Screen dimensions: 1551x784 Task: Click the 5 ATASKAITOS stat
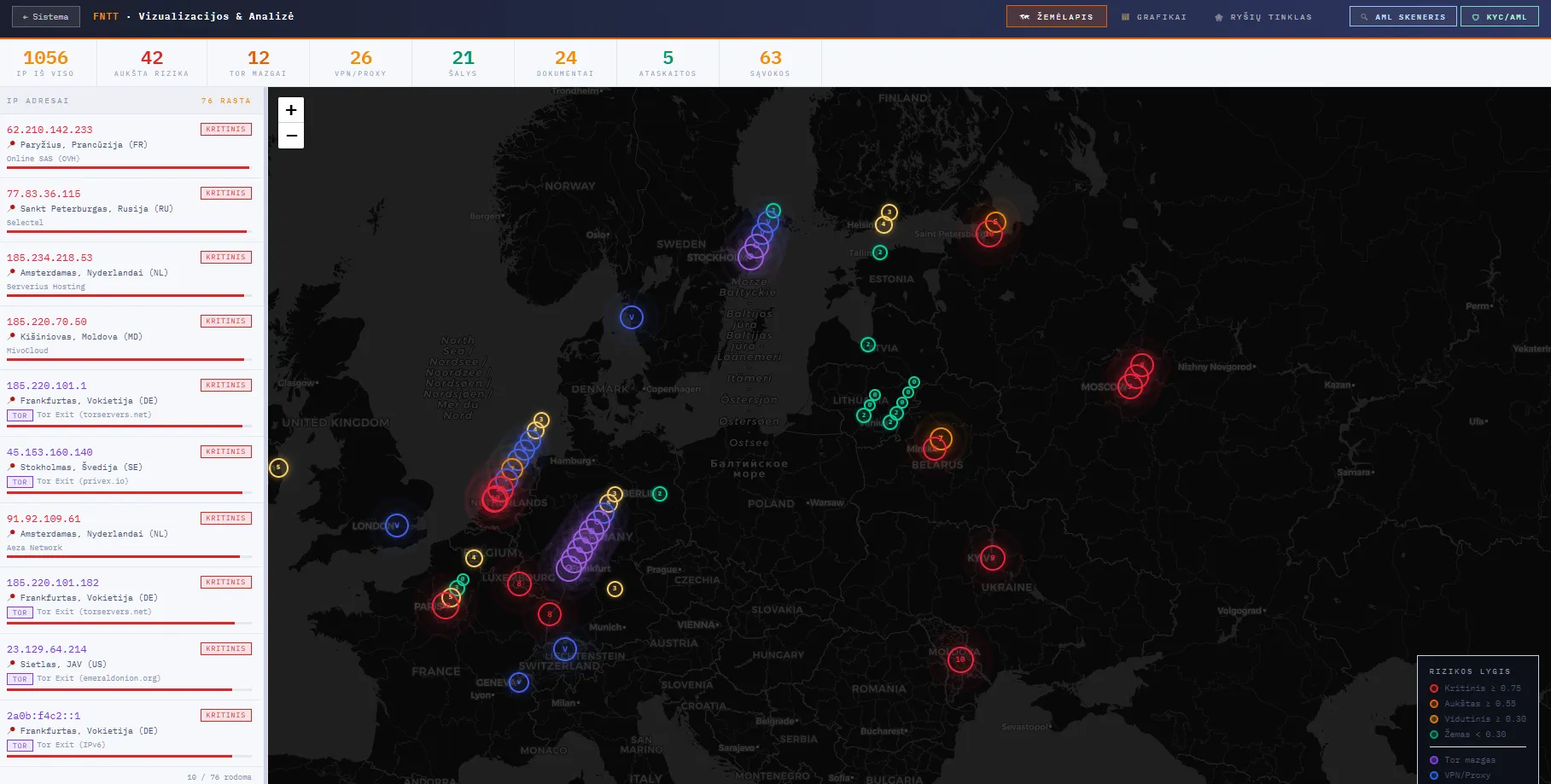[x=668, y=63]
